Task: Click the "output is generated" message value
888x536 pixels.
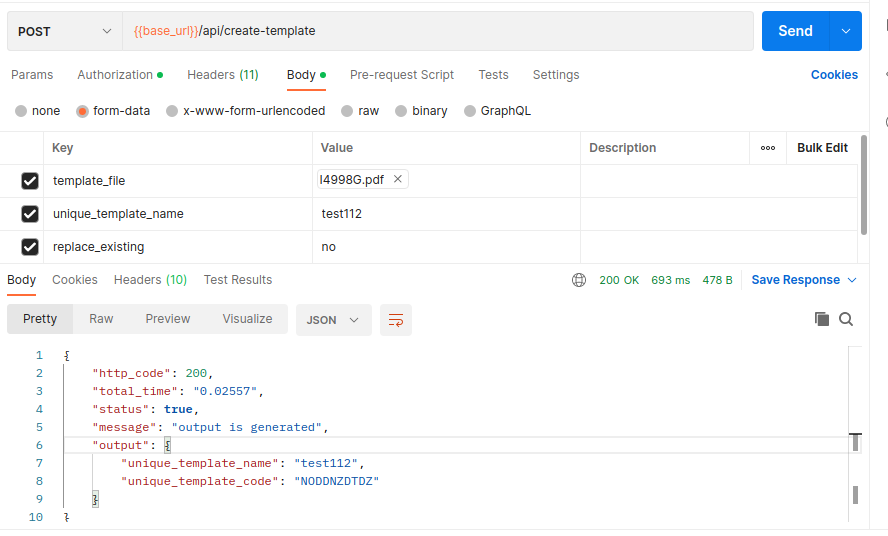Action: click(246, 427)
